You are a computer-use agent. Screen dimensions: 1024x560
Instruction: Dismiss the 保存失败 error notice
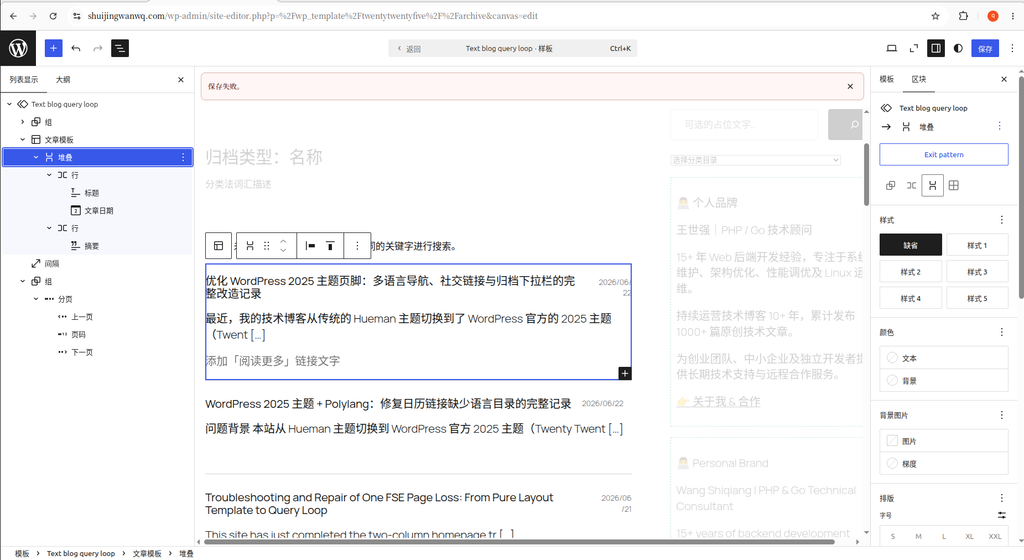[x=850, y=86]
